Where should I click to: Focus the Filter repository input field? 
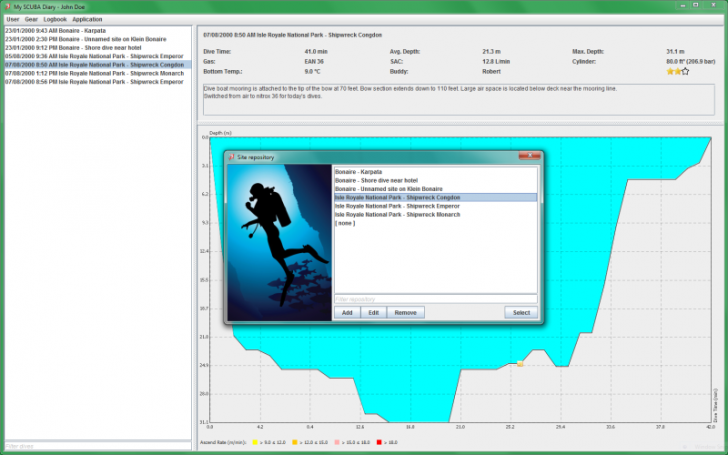tap(436, 299)
